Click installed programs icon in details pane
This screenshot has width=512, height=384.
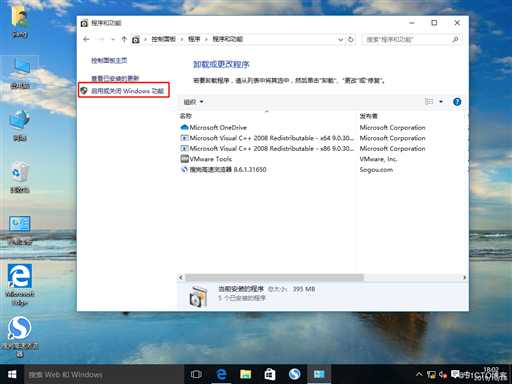click(198, 296)
